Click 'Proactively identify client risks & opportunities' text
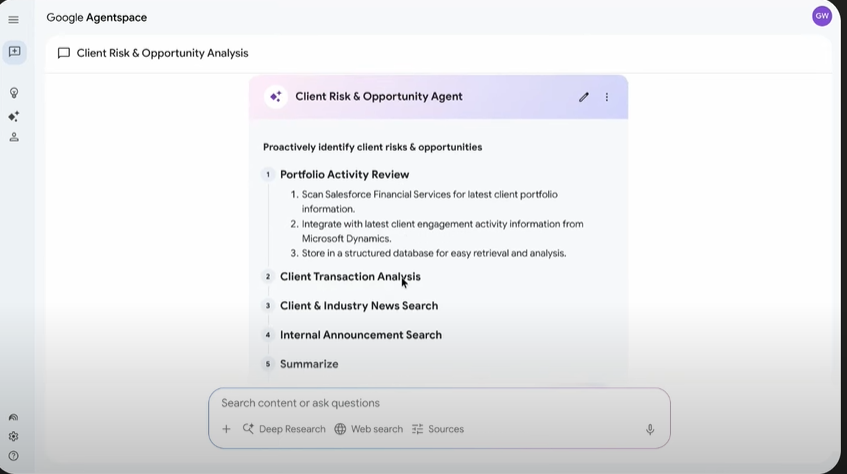This screenshot has height=474, width=847. pyautogui.click(x=373, y=147)
